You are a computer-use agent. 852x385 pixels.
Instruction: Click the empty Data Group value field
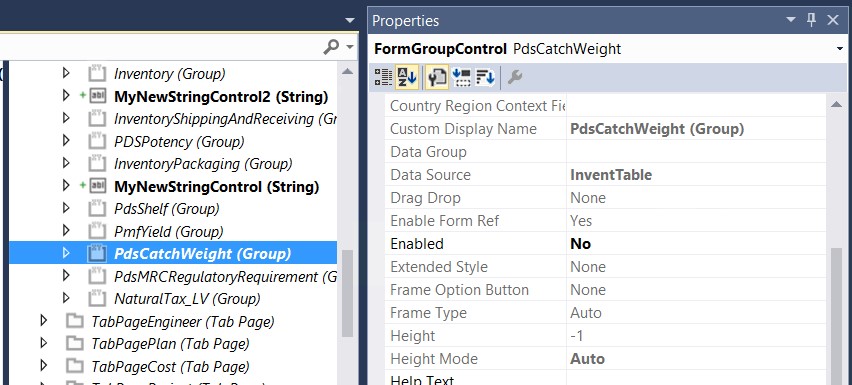(696, 152)
